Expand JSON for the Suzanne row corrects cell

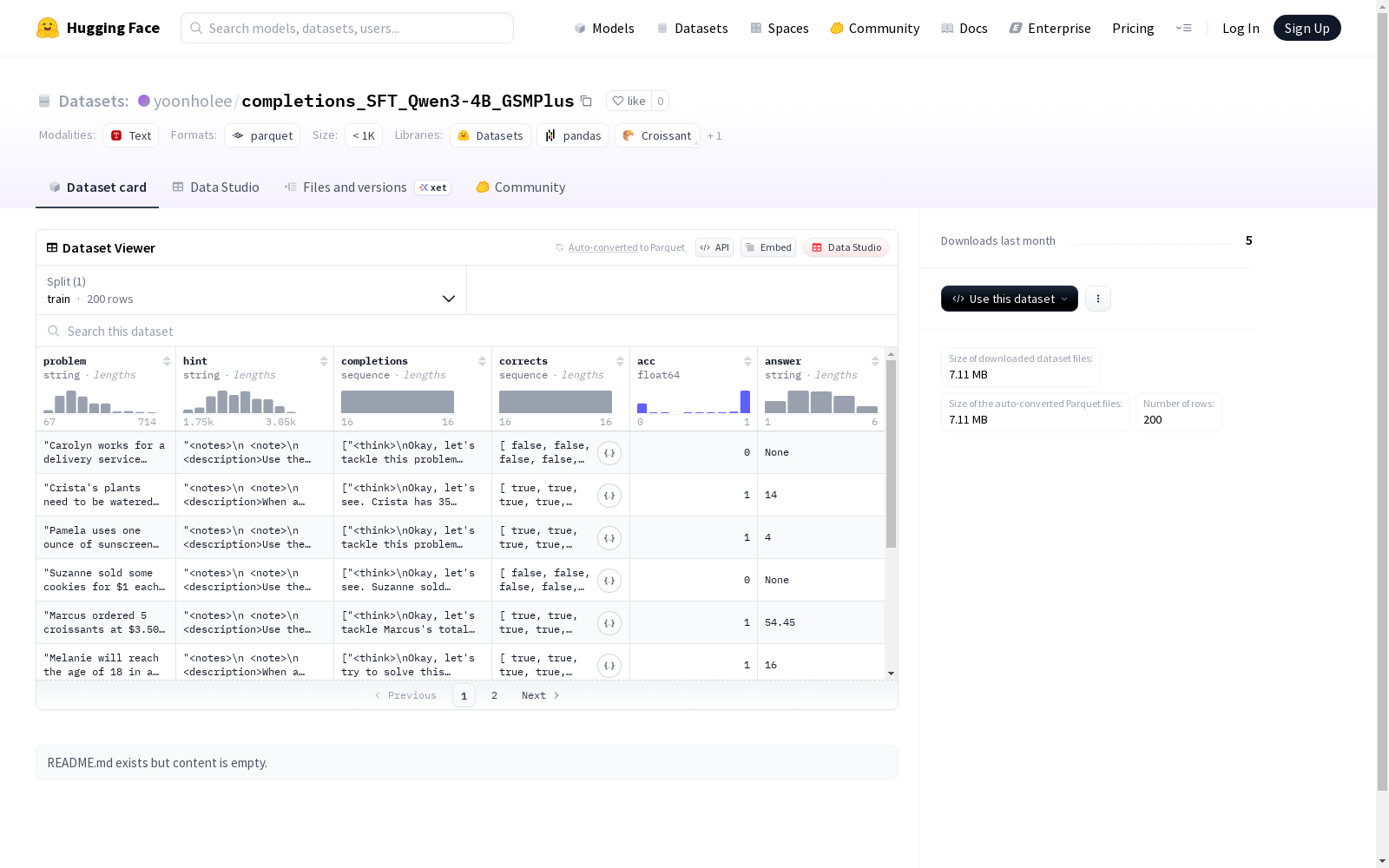tap(609, 581)
